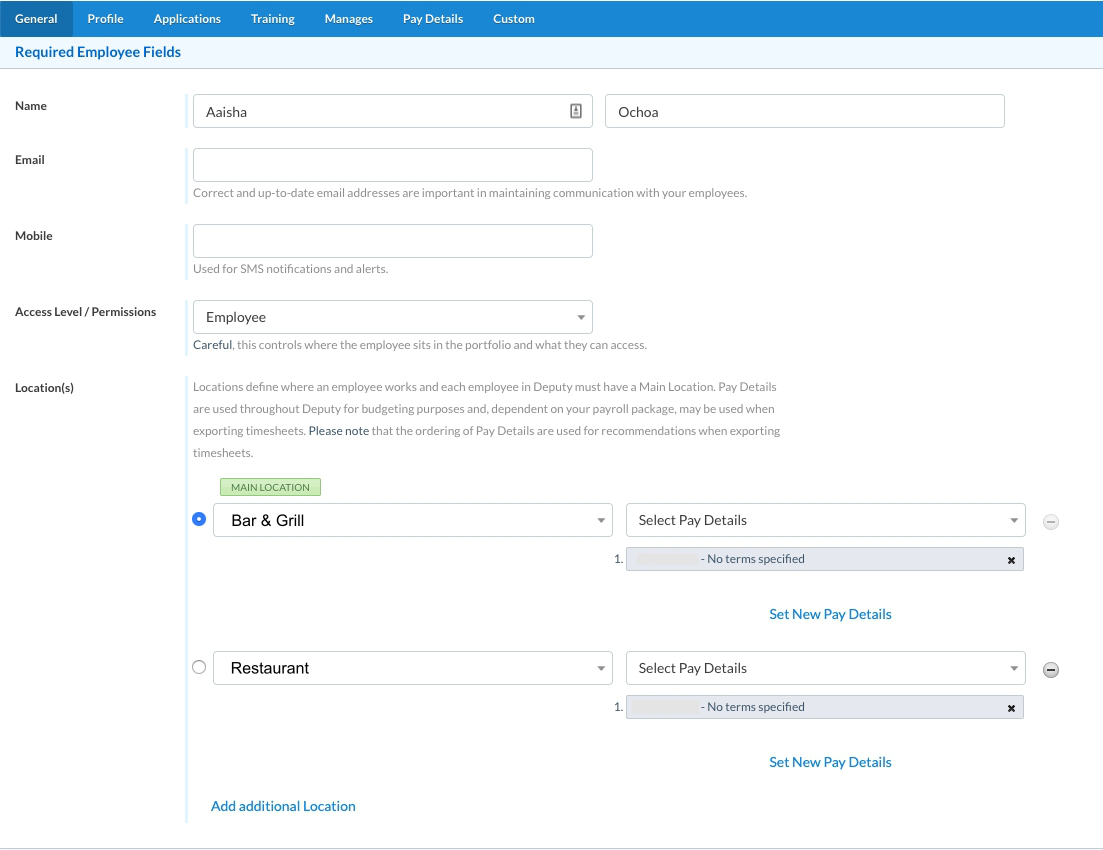Open Select Pay Details for Restaurant

point(825,668)
